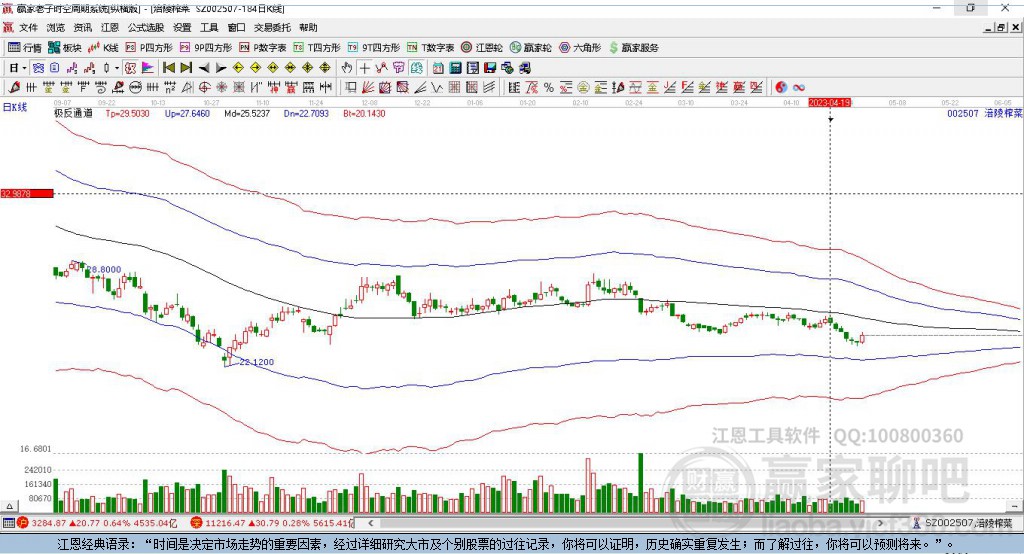The width and height of the screenshot is (1024, 554).
Task: Expand the panel arrow beside volume pane
Action: [9, 506]
